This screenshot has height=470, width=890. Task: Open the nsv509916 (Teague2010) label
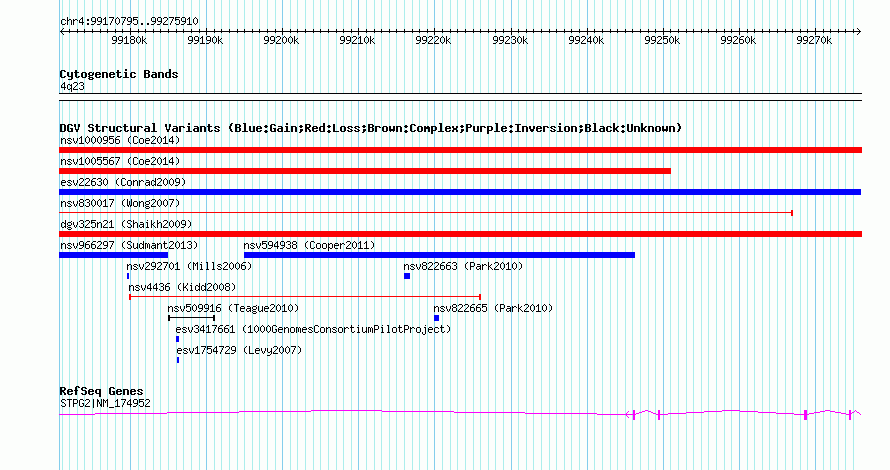coord(233,308)
